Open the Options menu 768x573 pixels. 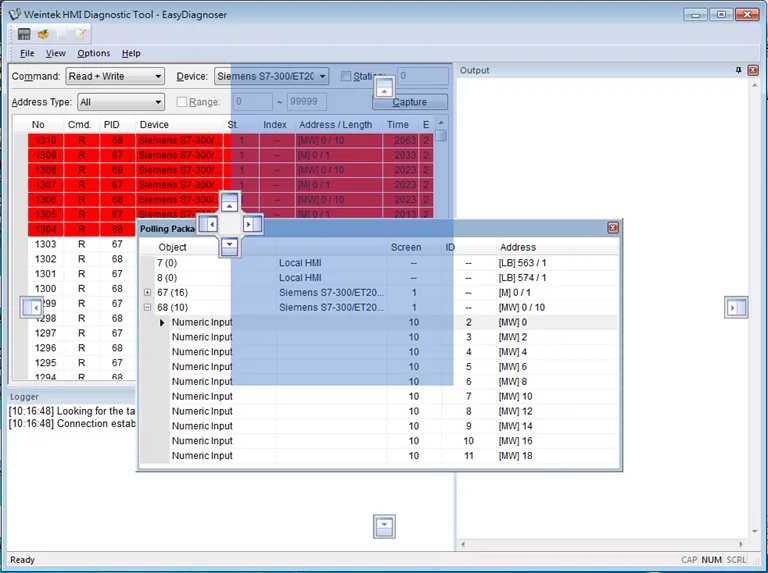click(94, 53)
